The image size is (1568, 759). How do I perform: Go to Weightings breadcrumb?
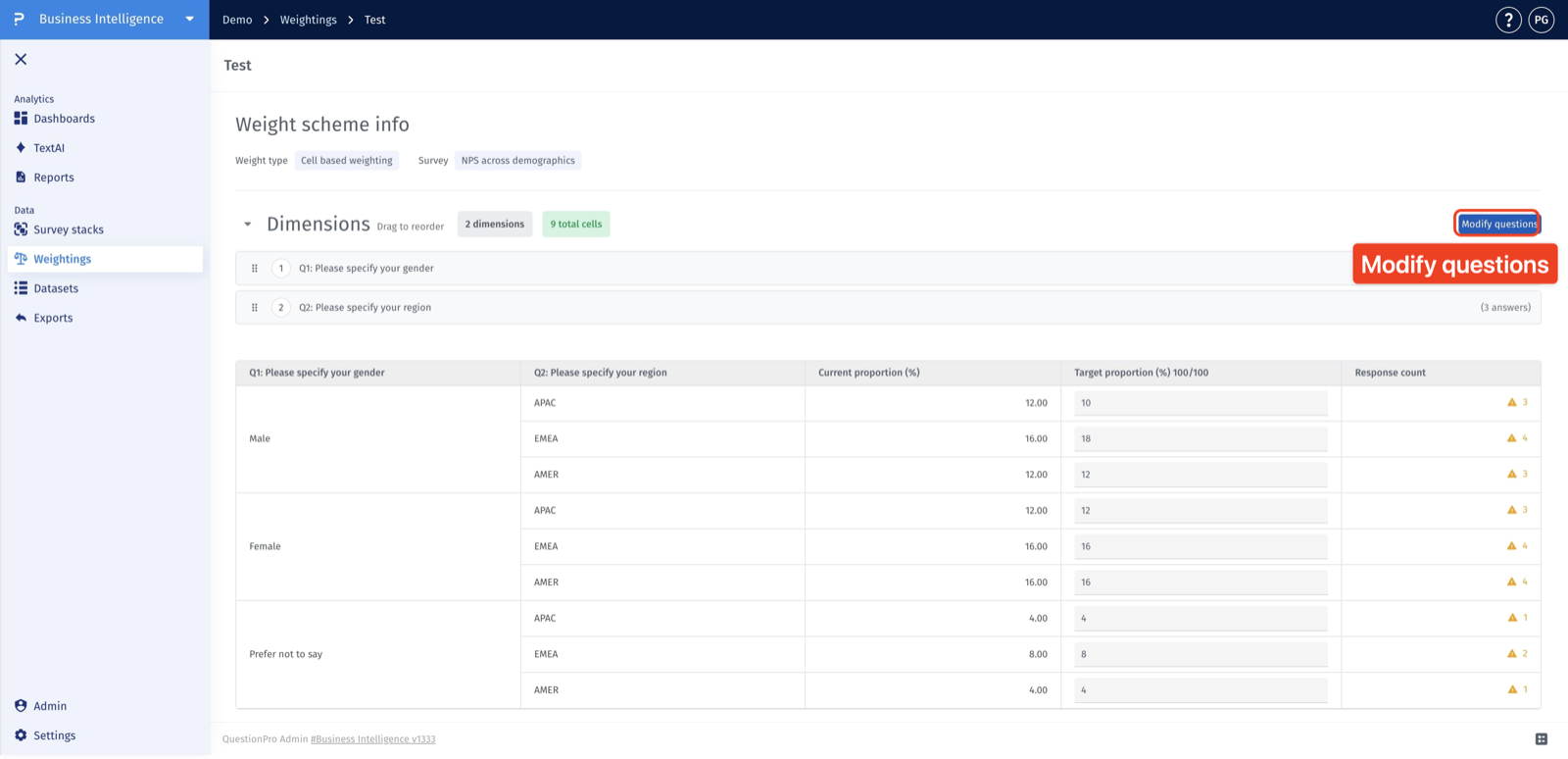point(309,20)
